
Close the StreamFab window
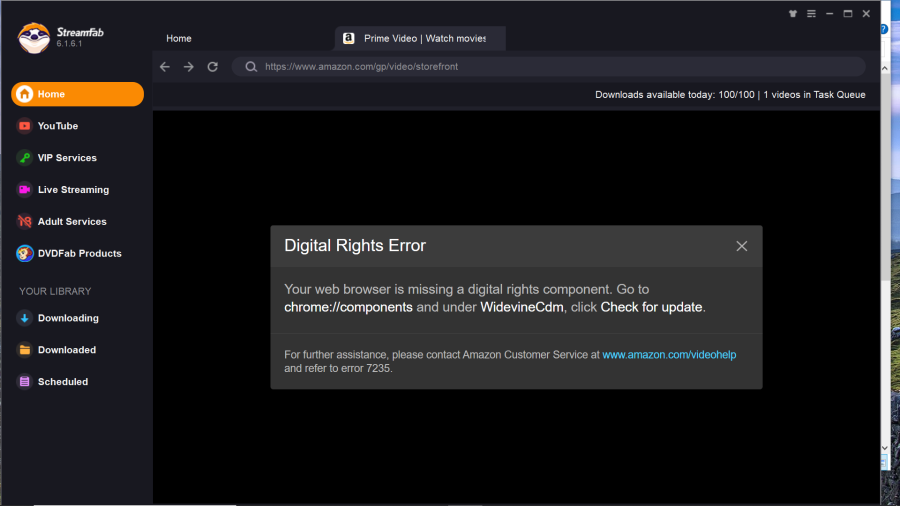pyautogui.click(x=866, y=14)
